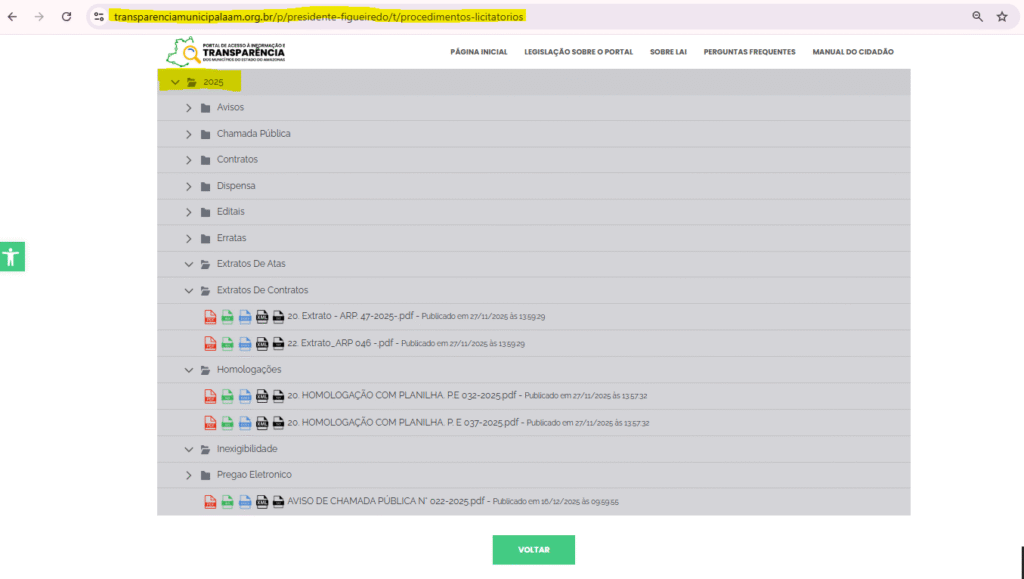Go to Página Inicial menu item
The height and width of the screenshot is (579, 1024).
pos(478,52)
